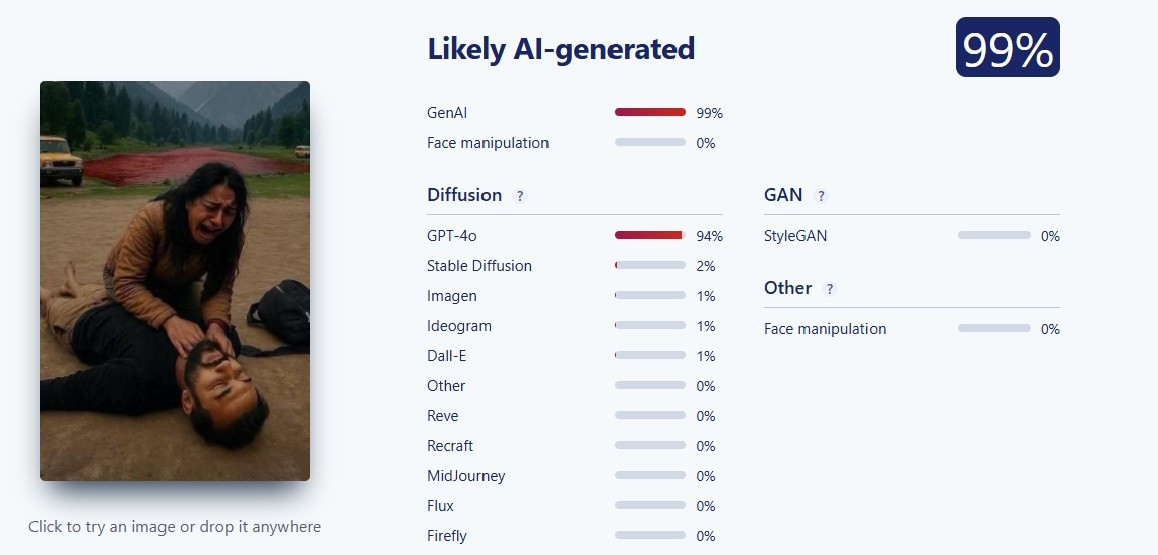
Task: Select the Ideogram entry
Action: pyautogui.click(x=459, y=325)
